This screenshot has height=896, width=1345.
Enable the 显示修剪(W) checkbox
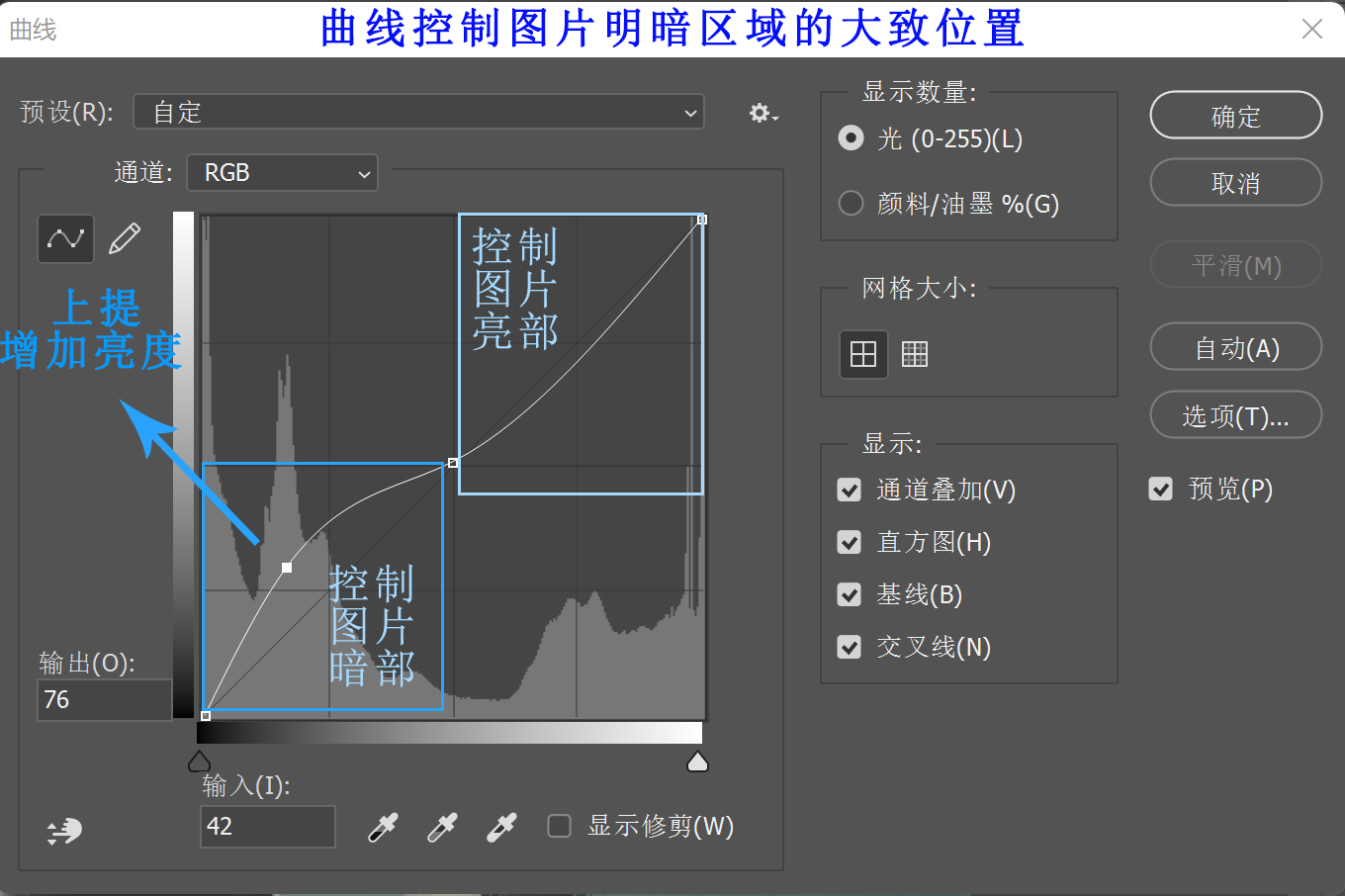pos(560,826)
